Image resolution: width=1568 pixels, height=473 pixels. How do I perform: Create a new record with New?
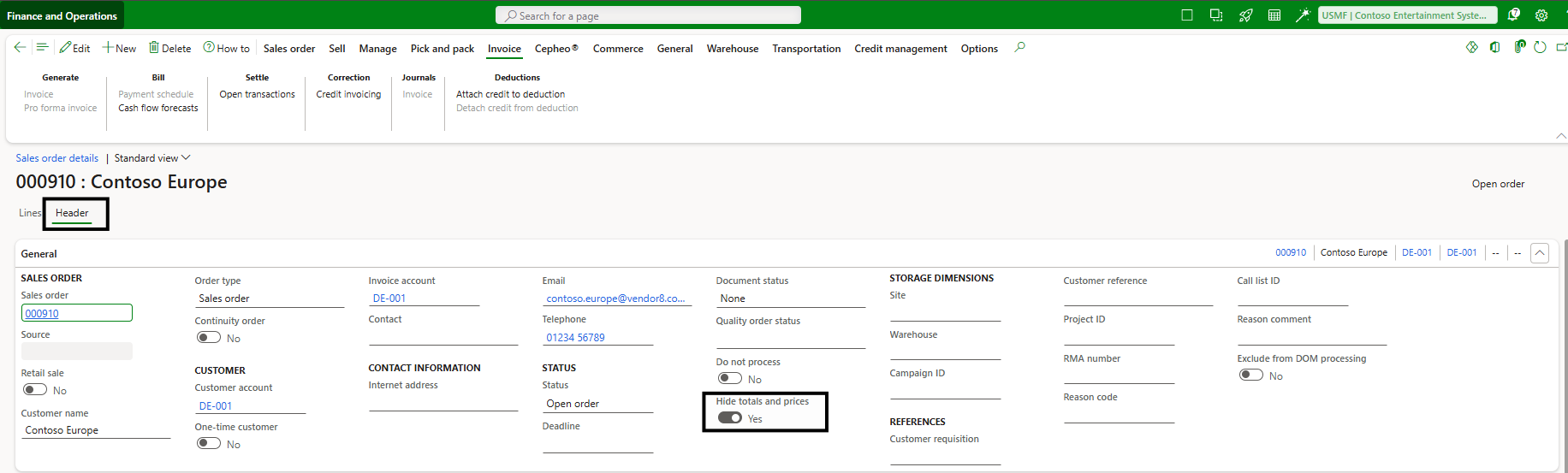[120, 49]
